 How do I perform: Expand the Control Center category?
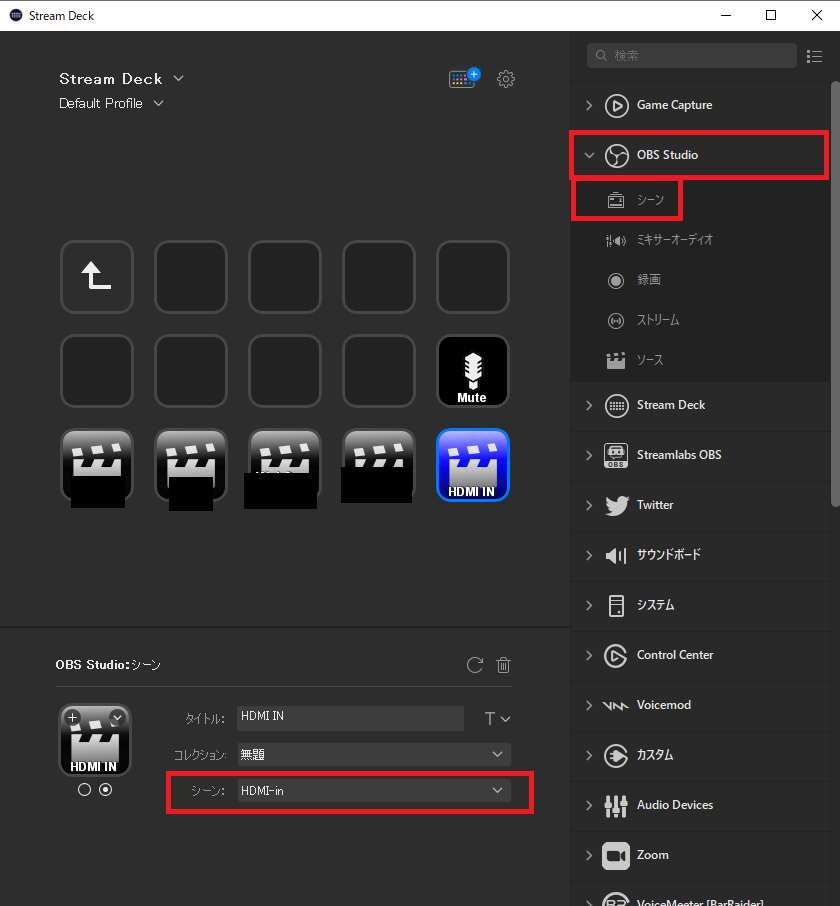[x=589, y=656]
